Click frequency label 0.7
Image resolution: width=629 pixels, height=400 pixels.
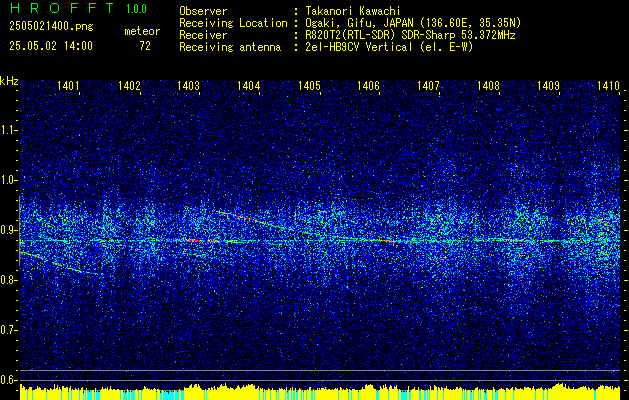tap(9, 330)
